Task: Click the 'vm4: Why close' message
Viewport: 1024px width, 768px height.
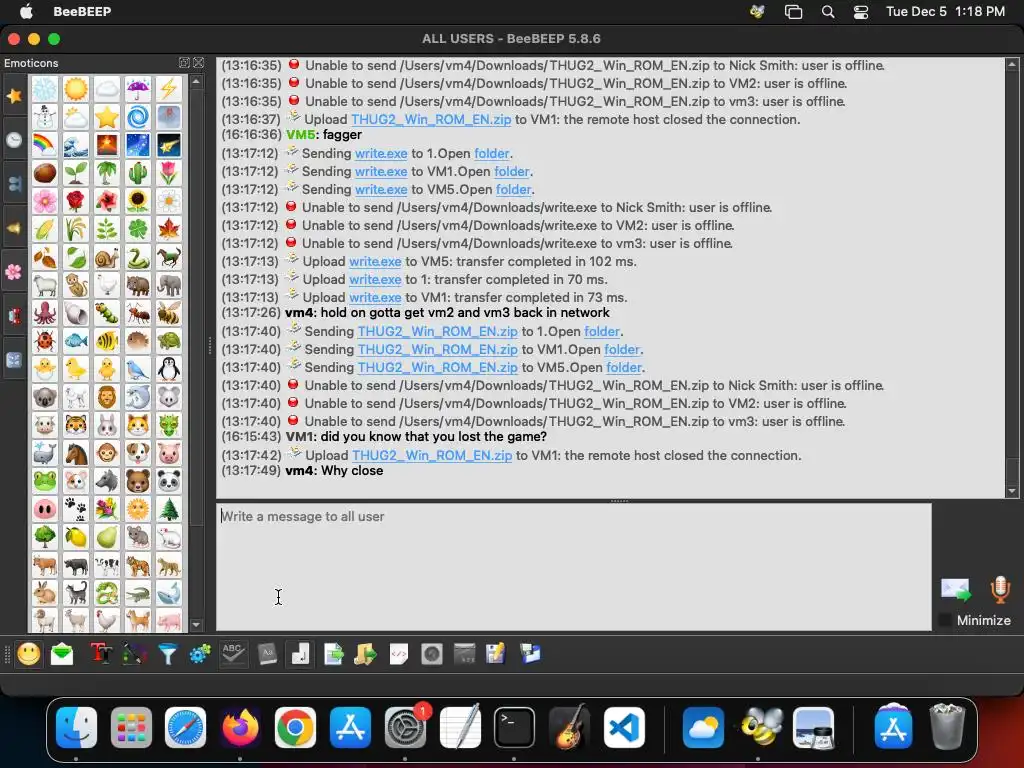Action: (334, 471)
